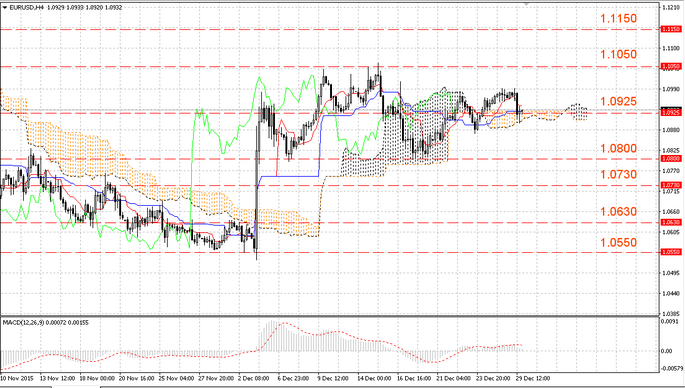
Task: Click the large orange 1.1150 text label
Action: [x=619, y=18]
